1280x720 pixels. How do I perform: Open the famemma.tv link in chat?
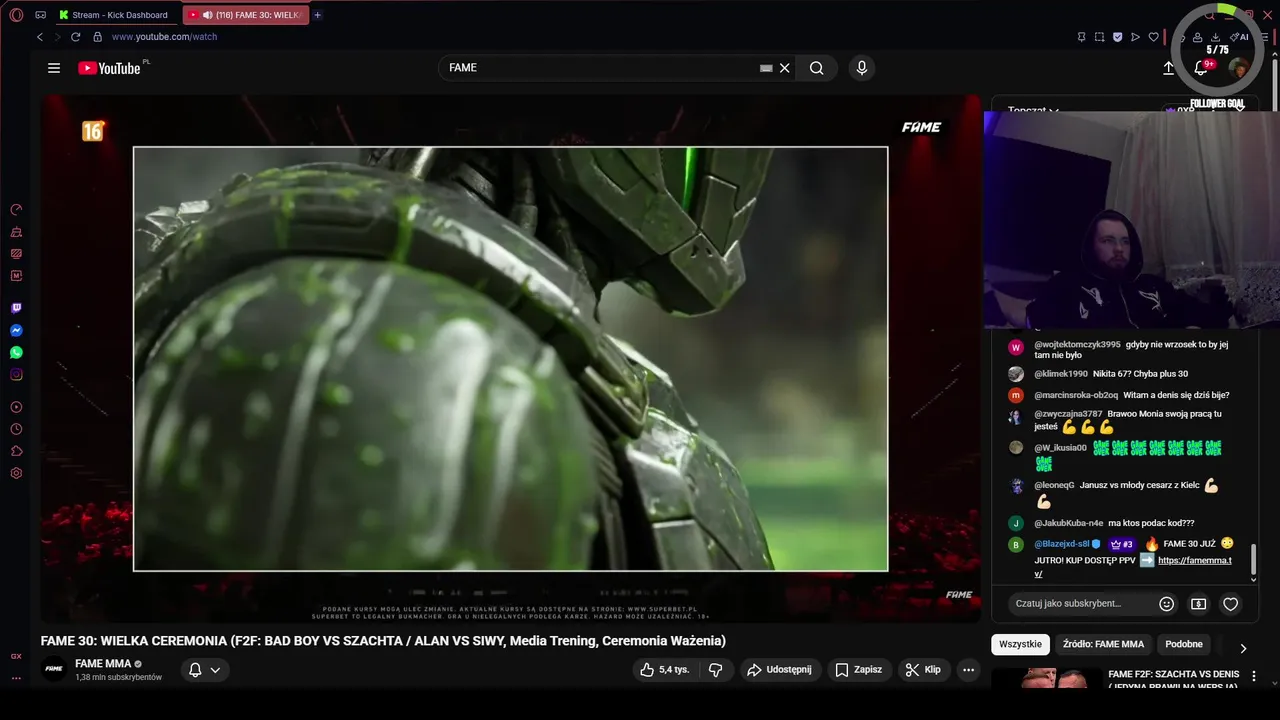click(1194, 561)
